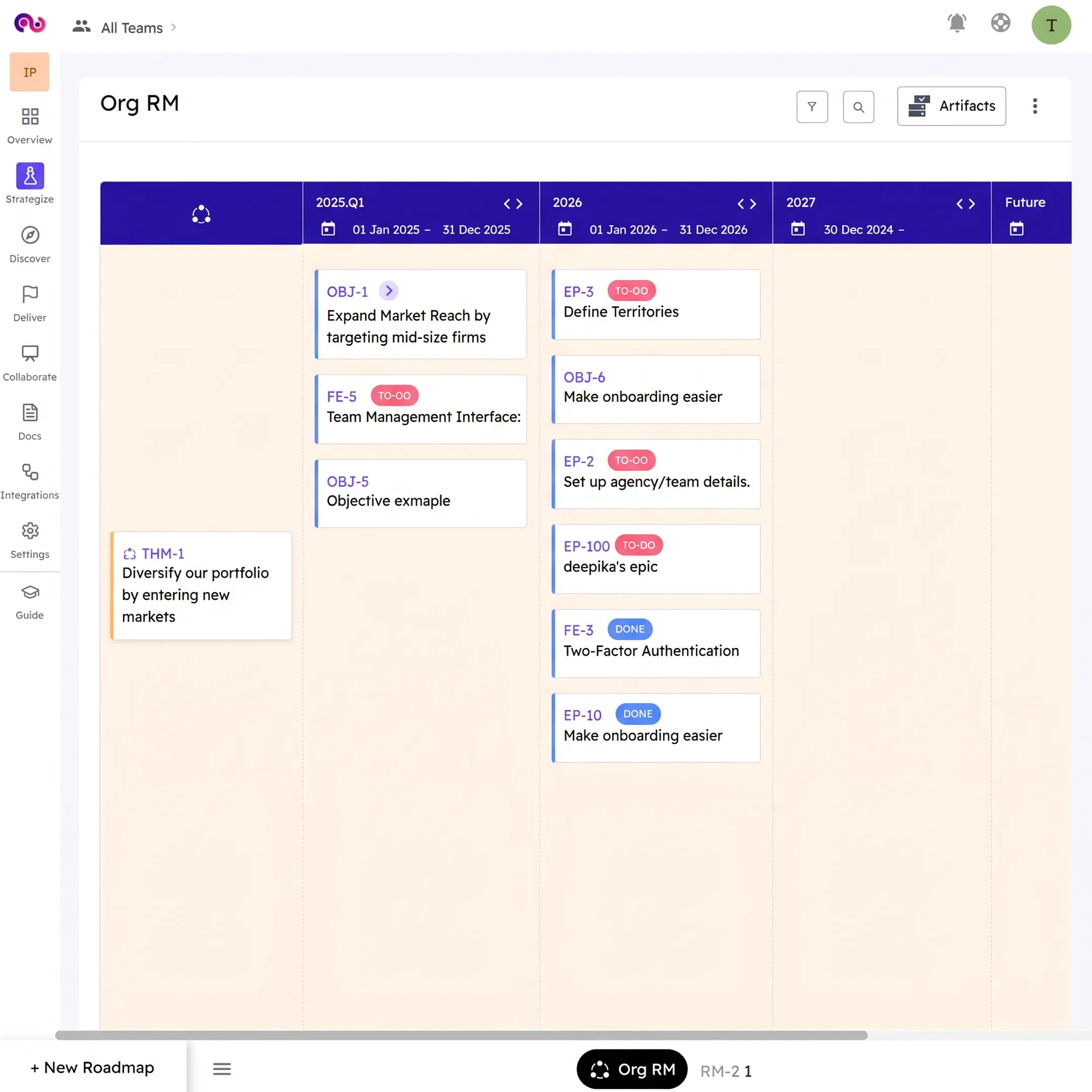Move the 2026 column right
The image size is (1092, 1092).
coord(753,203)
